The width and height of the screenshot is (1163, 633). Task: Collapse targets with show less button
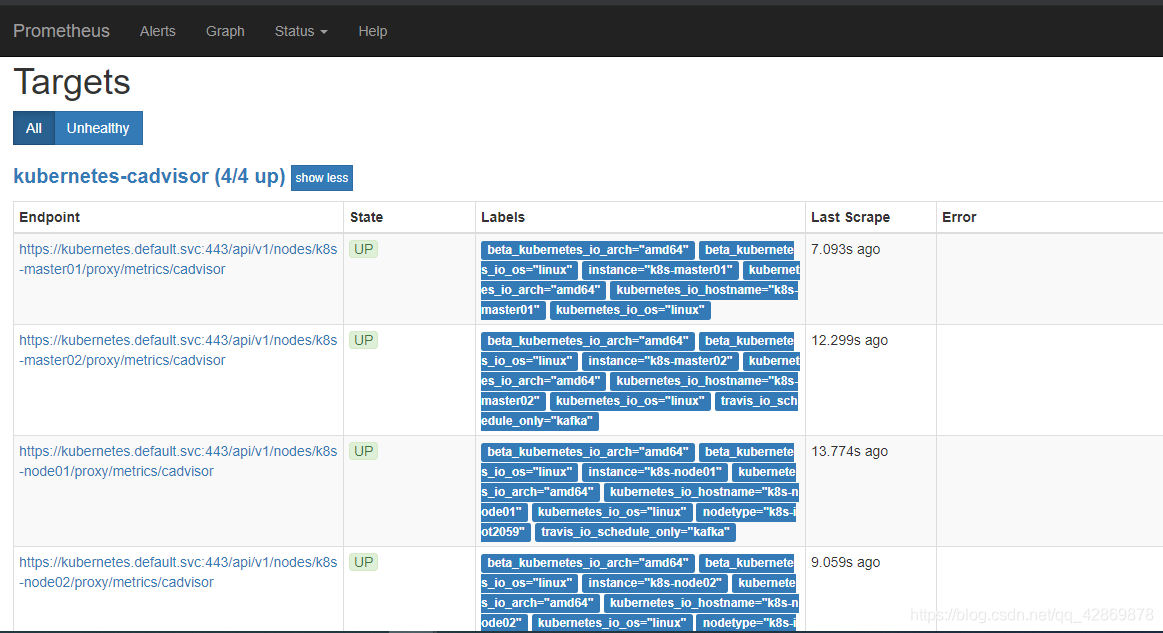[x=322, y=178]
